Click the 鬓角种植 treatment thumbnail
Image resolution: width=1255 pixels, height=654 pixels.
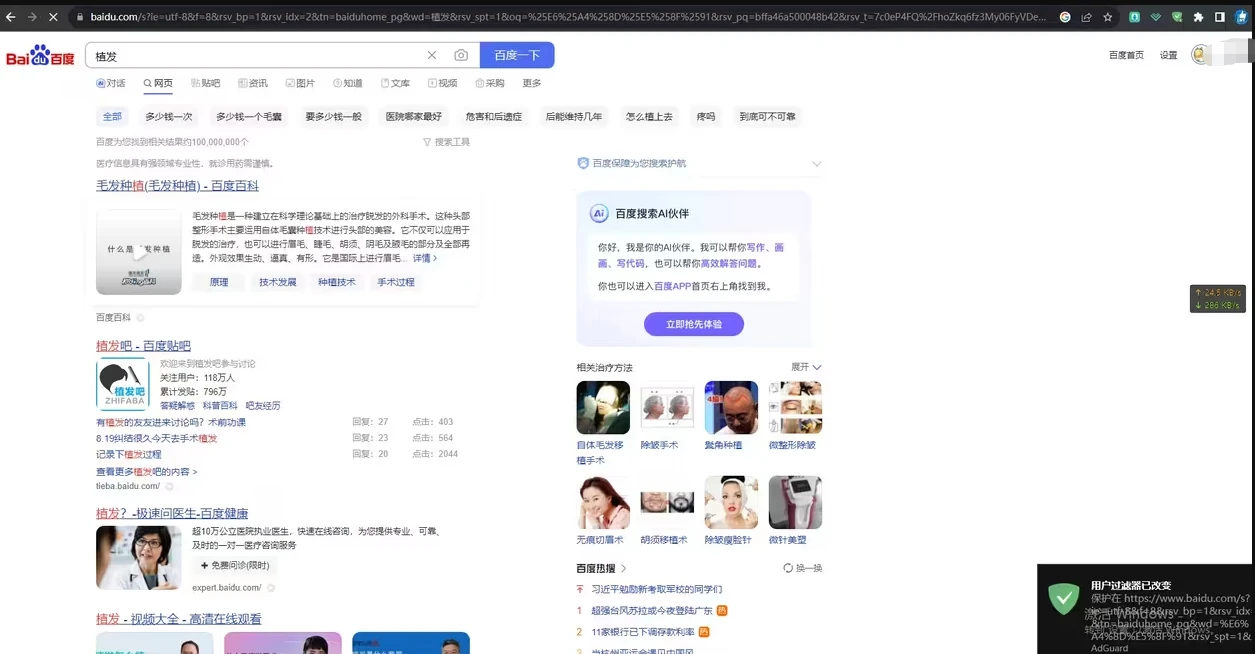tap(730, 408)
